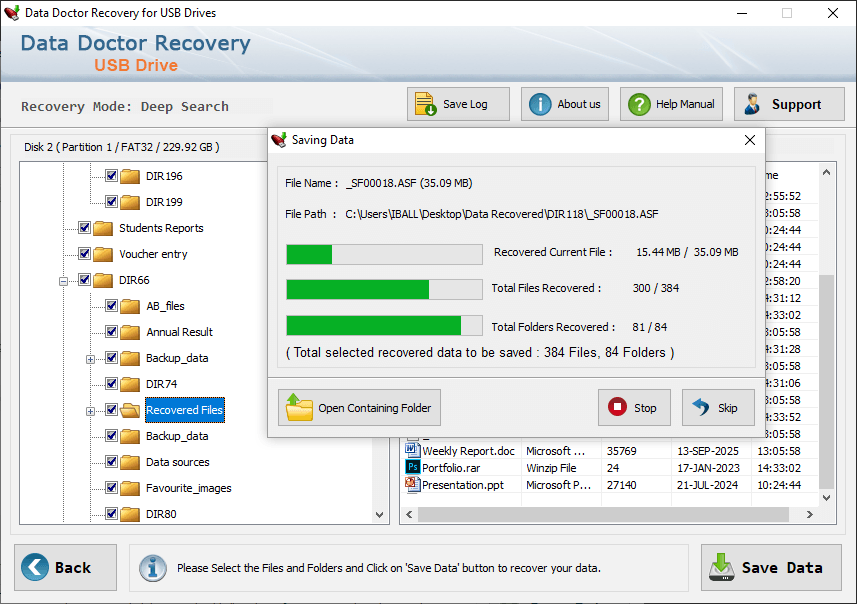Click the Open Containing Folder button label
This screenshot has height=604, width=857.
[x=375, y=408]
